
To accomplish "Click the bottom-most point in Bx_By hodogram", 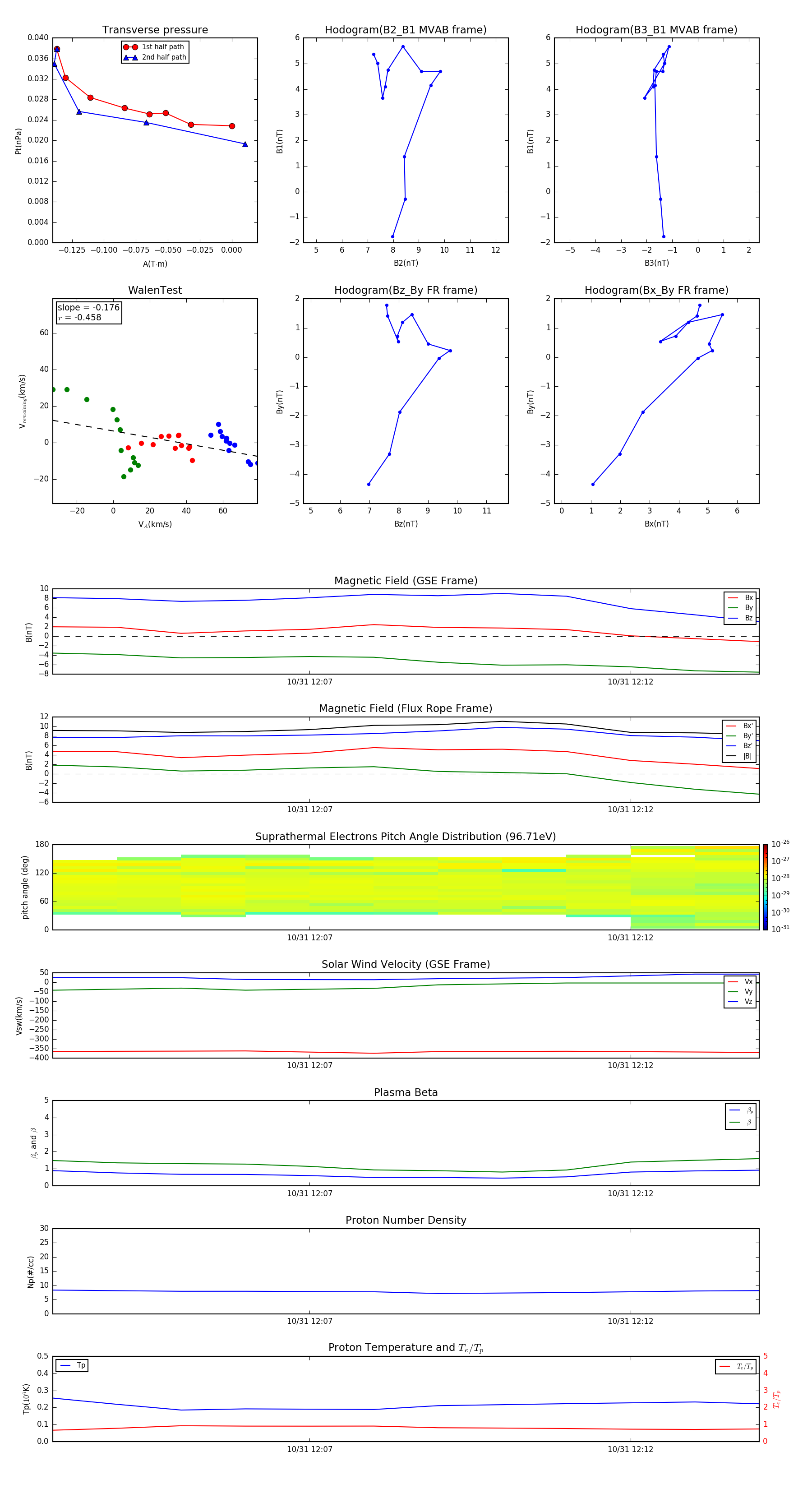I will point(593,485).
